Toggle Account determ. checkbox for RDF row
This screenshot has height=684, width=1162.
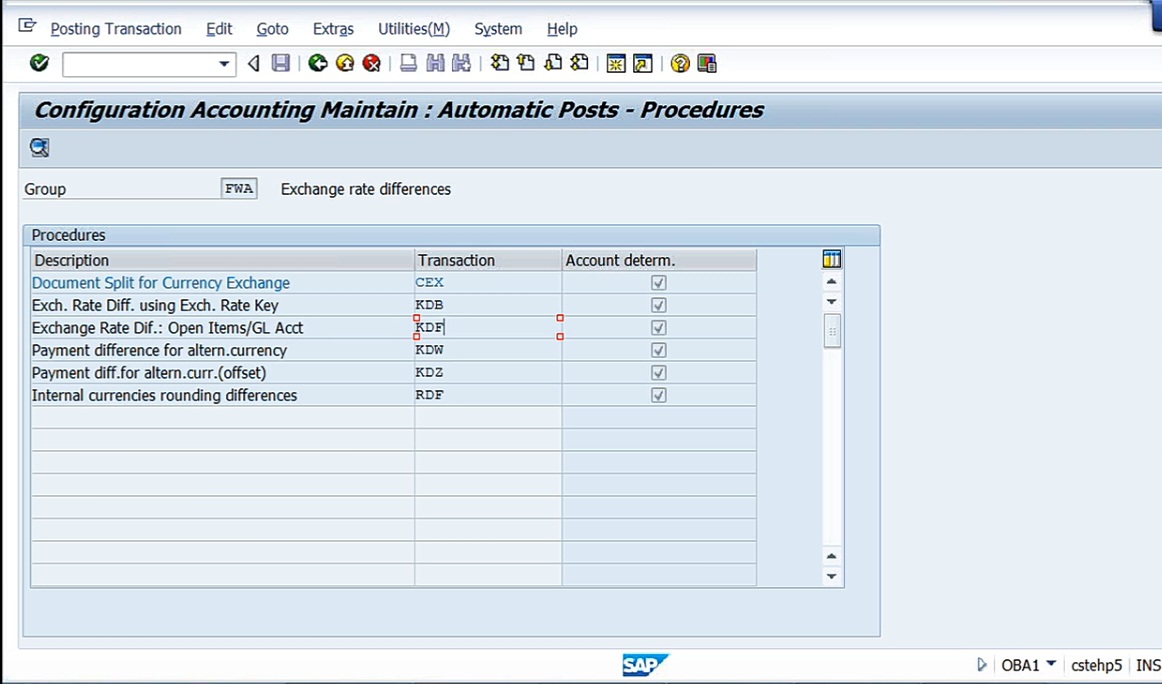pos(658,395)
